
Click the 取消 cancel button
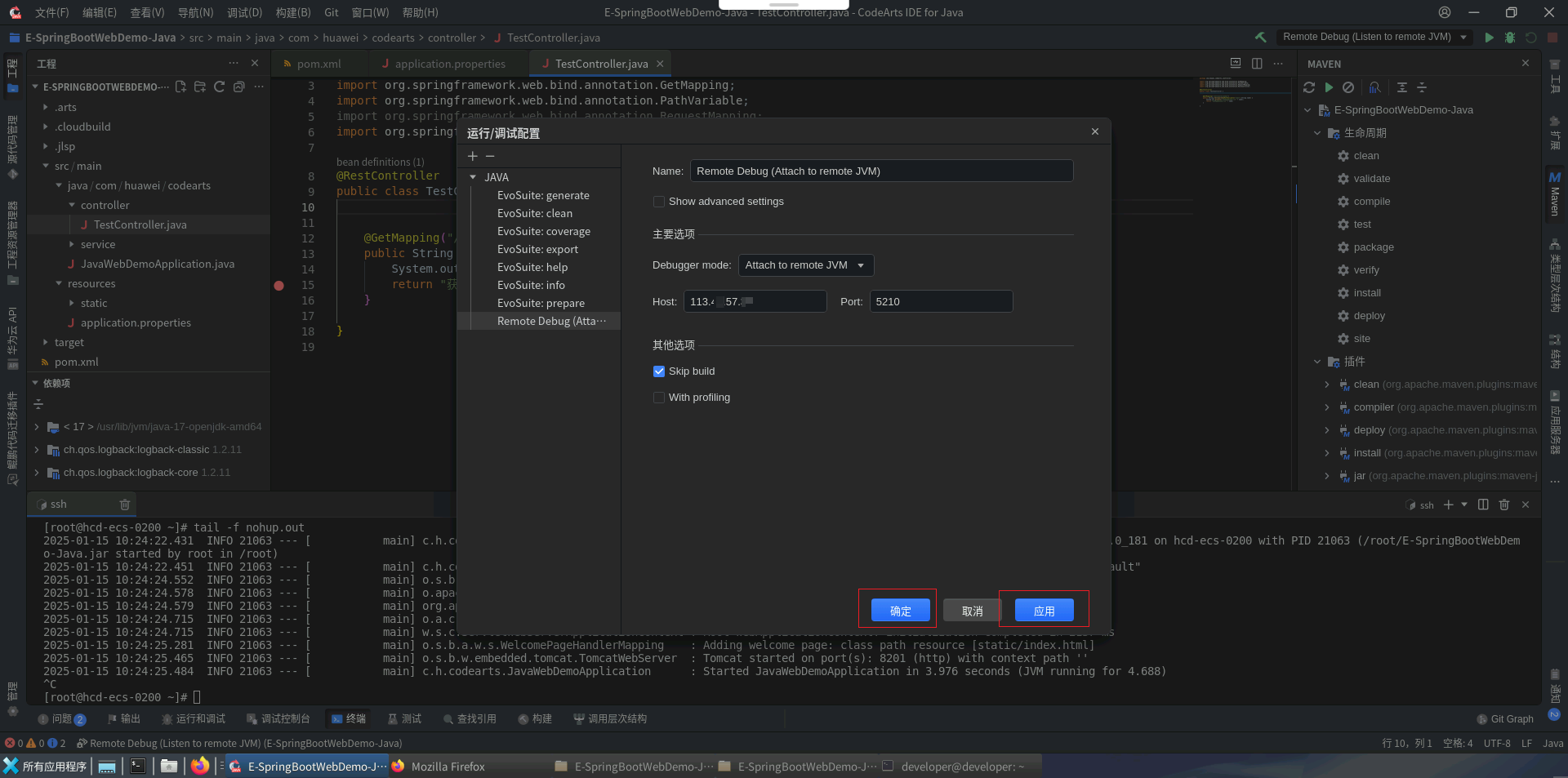(972, 611)
